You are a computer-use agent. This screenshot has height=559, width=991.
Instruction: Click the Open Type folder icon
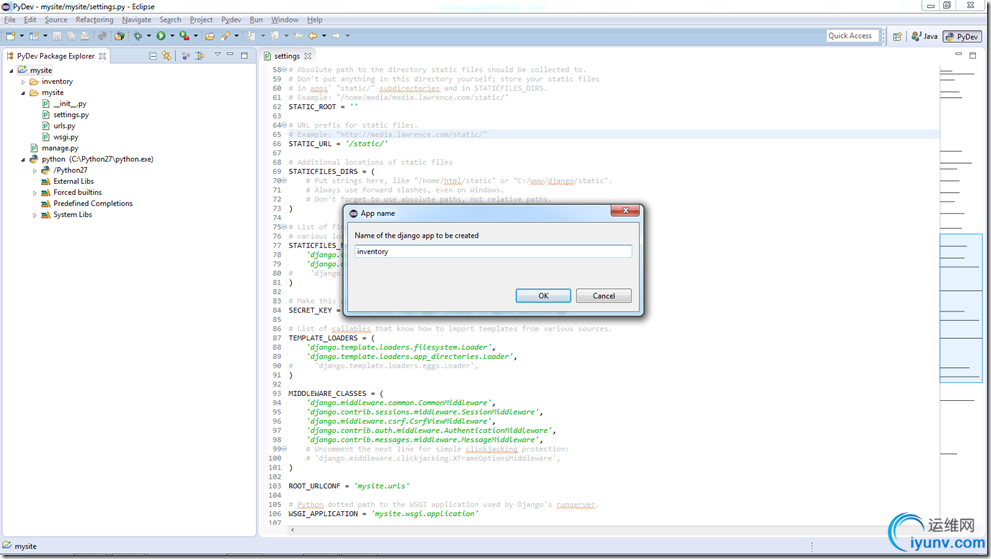tap(210, 36)
